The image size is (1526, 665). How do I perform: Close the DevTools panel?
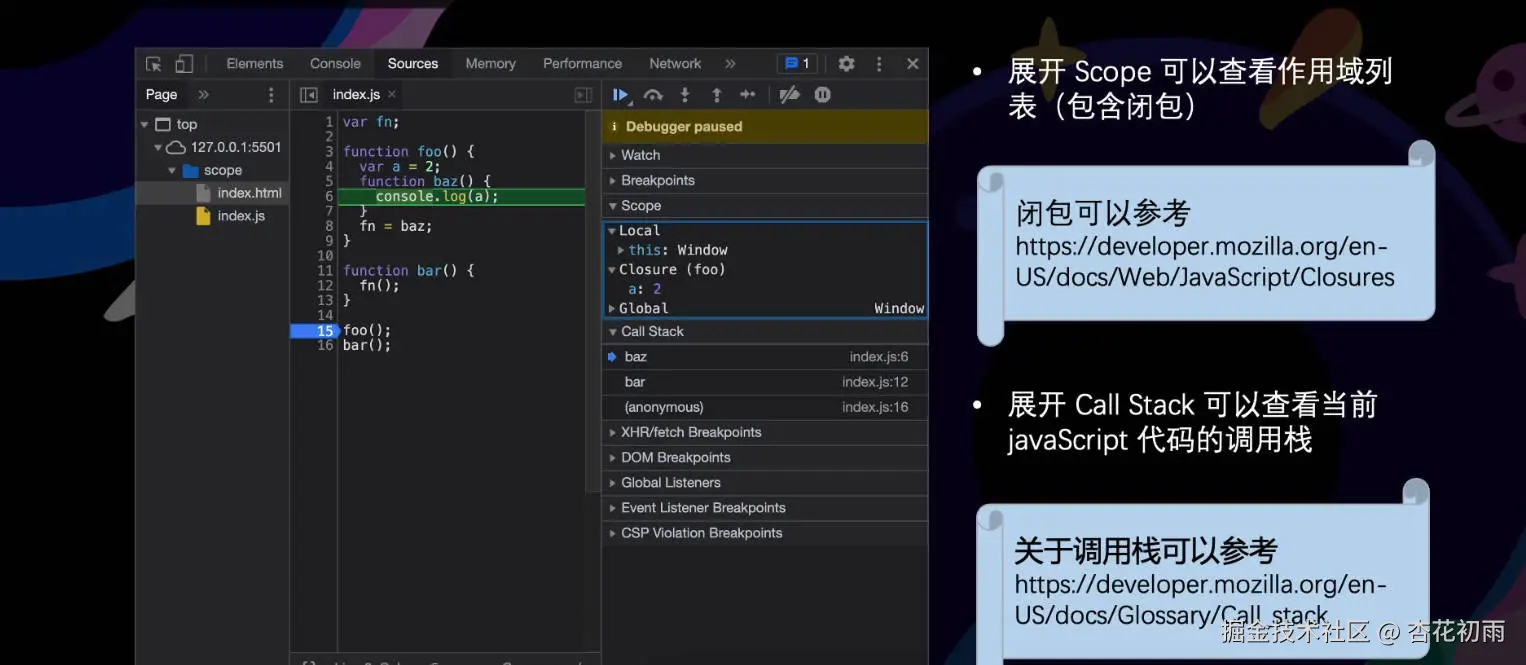912,64
